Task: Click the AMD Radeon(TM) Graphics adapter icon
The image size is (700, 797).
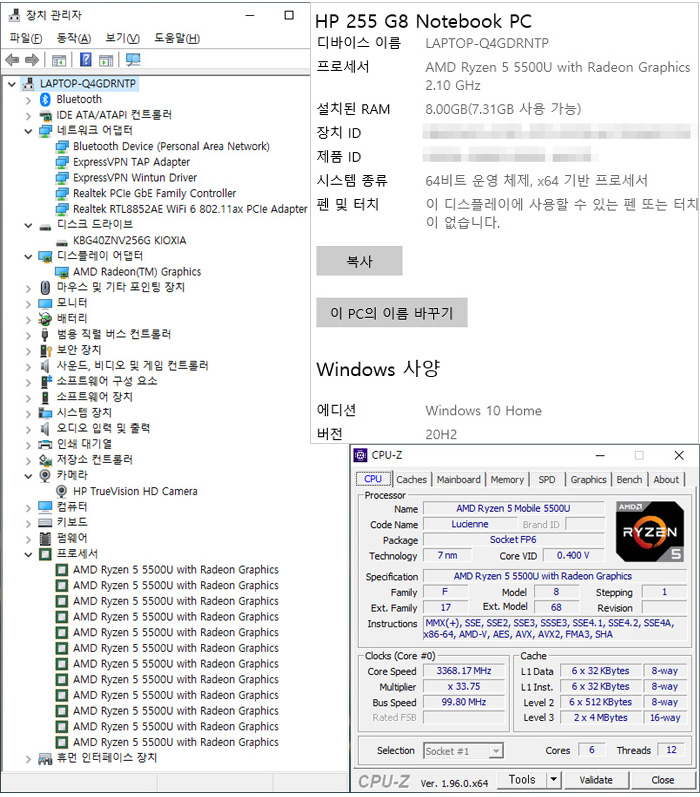Action: (62, 272)
